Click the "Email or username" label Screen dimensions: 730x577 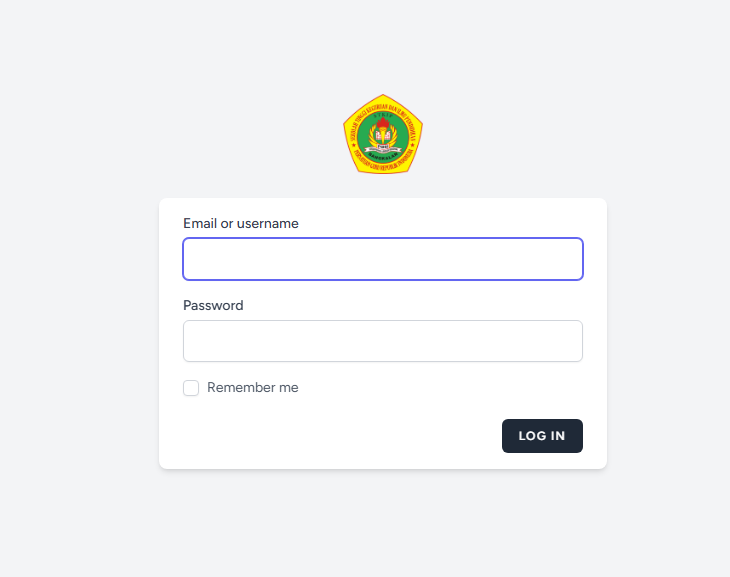pyautogui.click(x=241, y=224)
